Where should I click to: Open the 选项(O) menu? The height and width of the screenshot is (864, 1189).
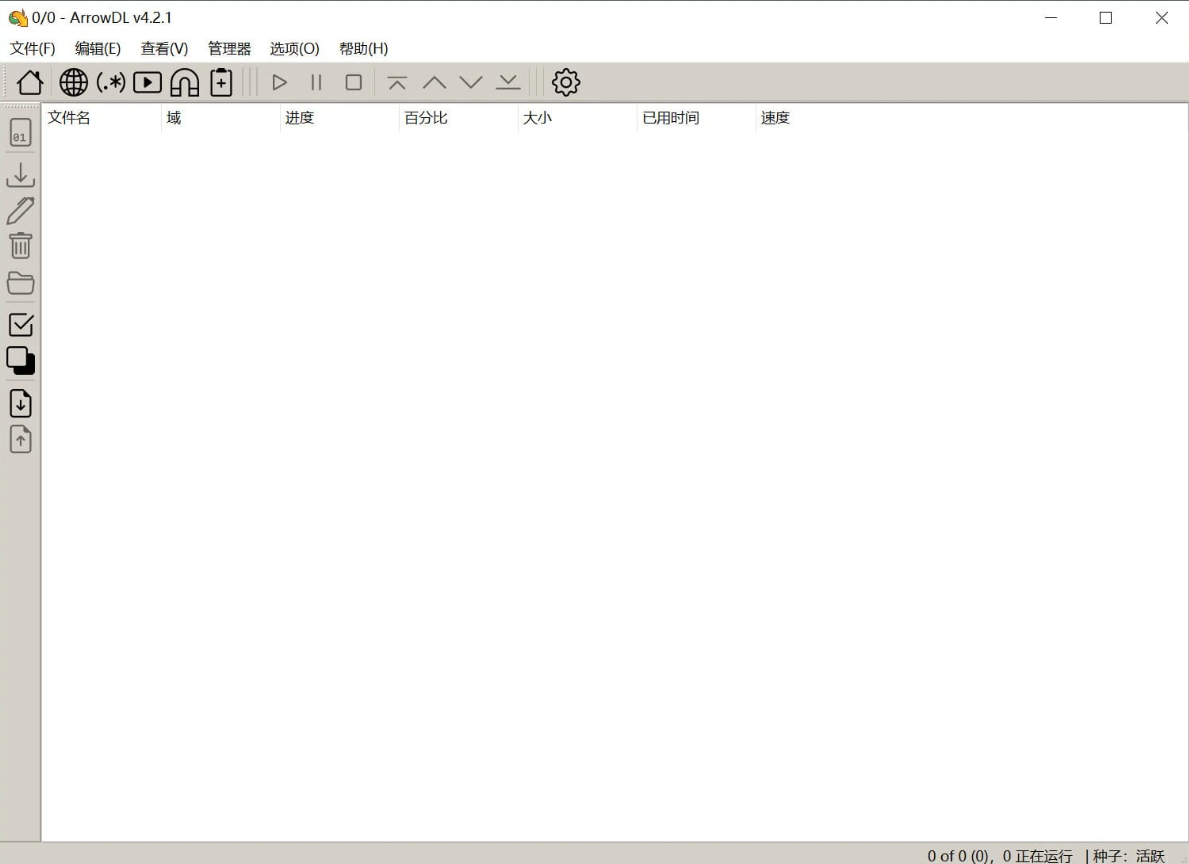tap(294, 49)
